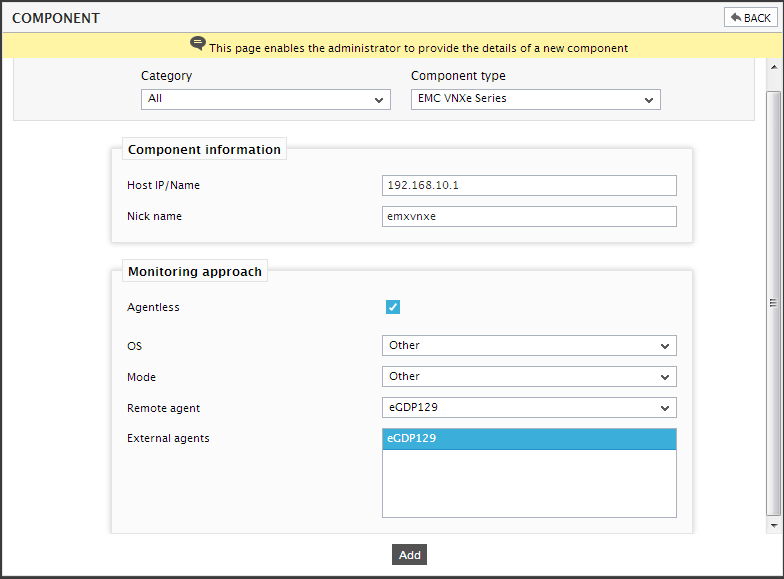Open the Remote agent dropdown
The width and height of the screenshot is (784, 579).
(x=529, y=408)
